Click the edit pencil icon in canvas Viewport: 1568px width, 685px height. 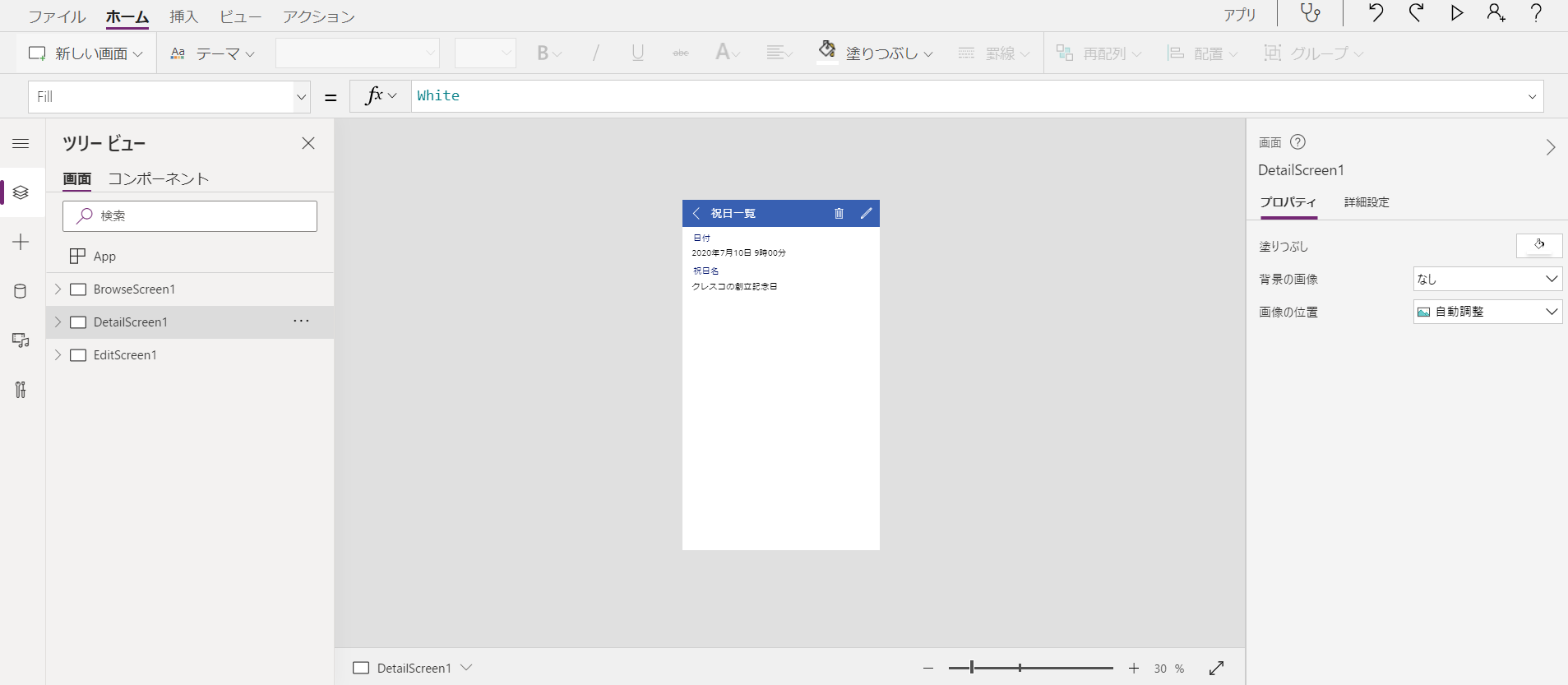(x=866, y=213)
